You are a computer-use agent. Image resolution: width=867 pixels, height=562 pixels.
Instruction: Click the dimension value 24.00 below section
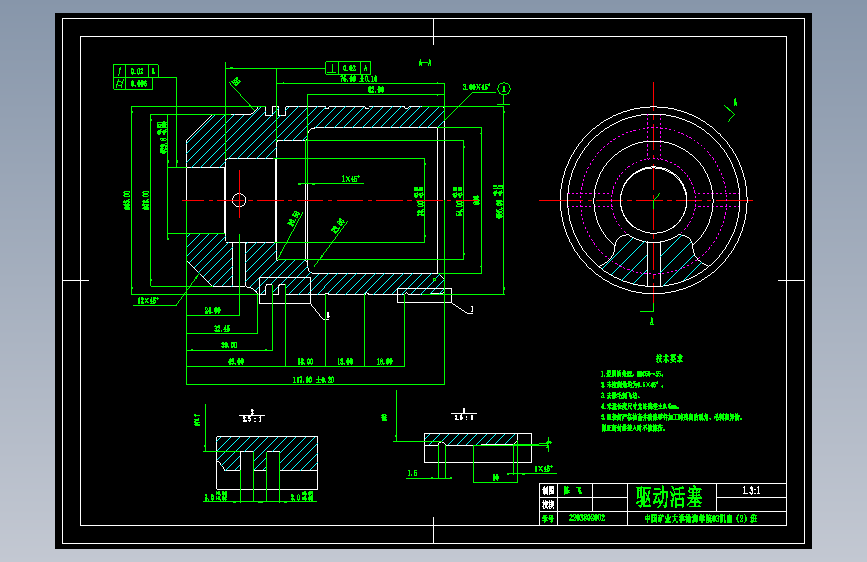(x=212, y=311)
